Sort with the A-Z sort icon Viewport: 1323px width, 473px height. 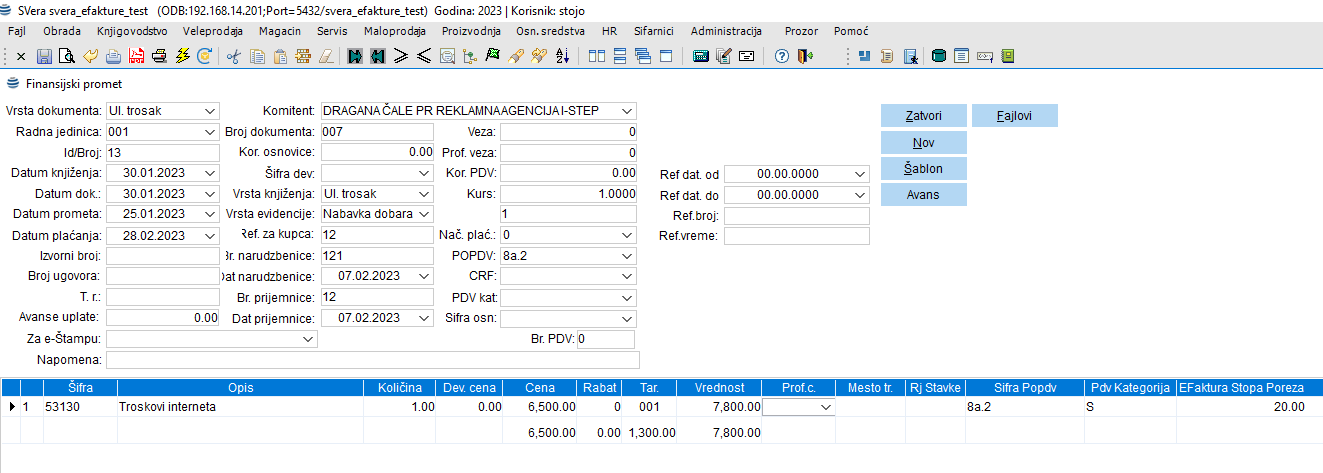[x=562, y=56]
